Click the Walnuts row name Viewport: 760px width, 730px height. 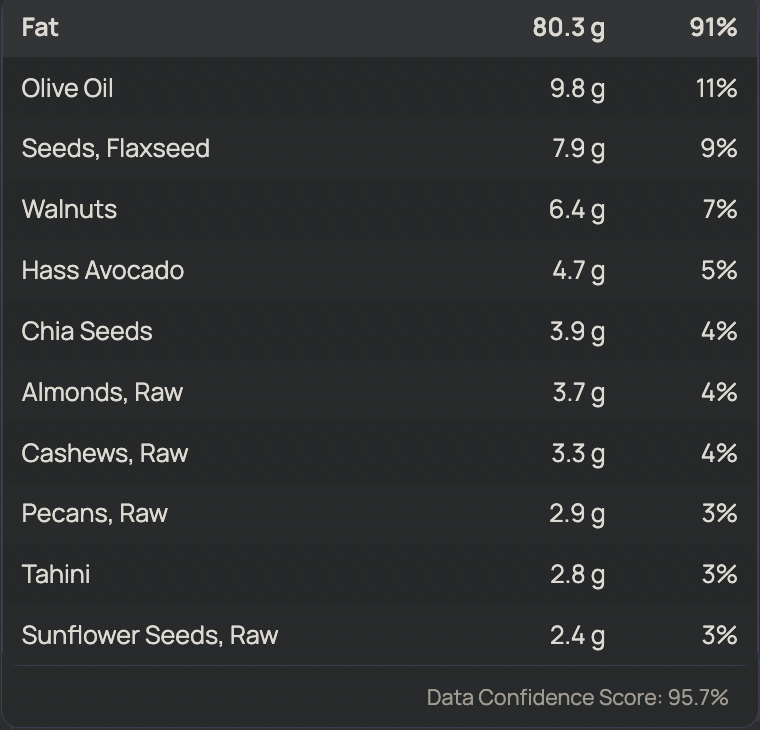tap(69, 209)
